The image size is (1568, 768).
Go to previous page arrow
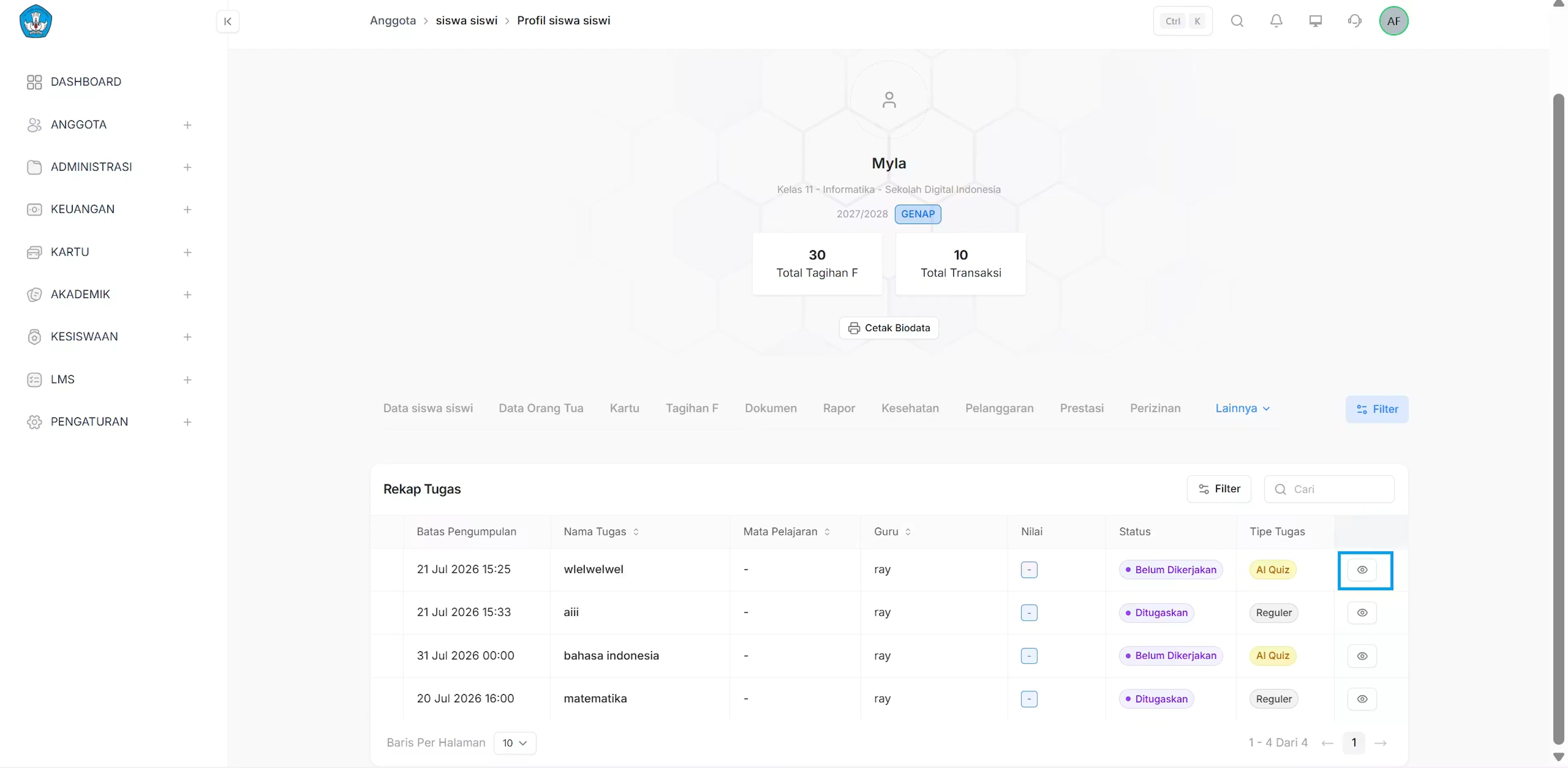coord(1327,743)
